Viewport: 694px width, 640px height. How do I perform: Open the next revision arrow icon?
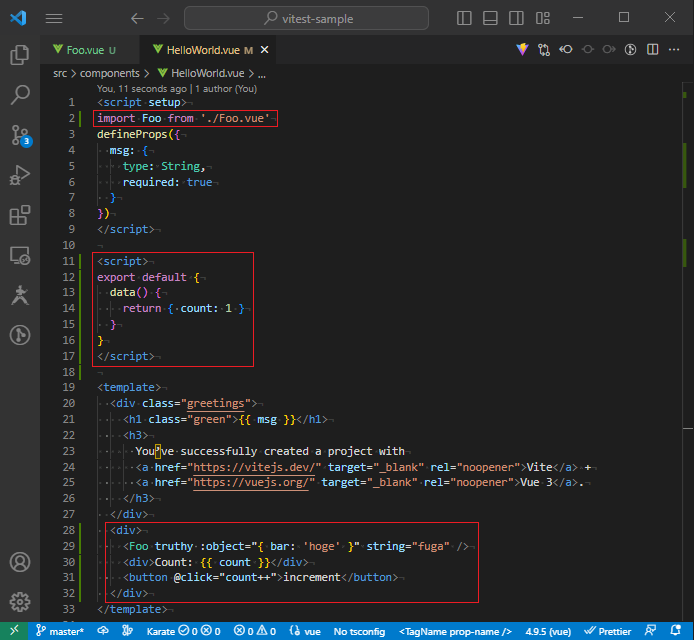[x=609, y=50]
